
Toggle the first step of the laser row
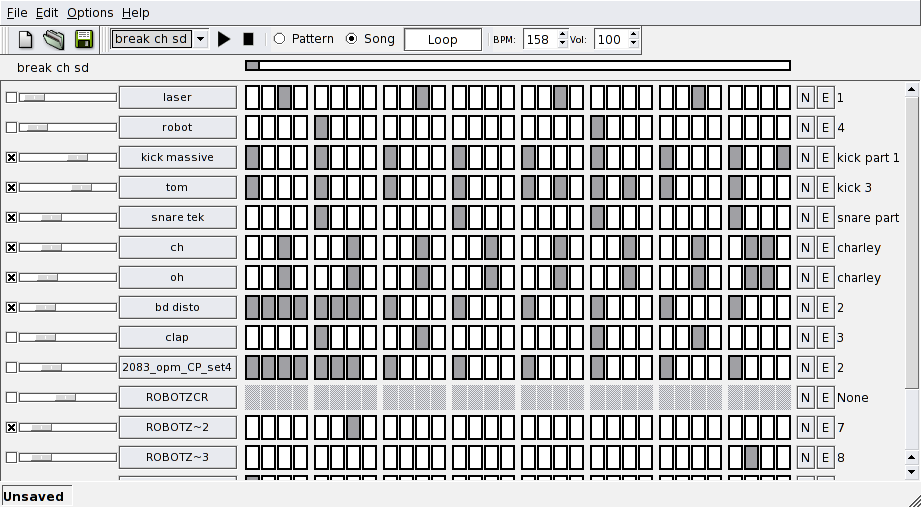pyautogui.click(x=253, y=98)
